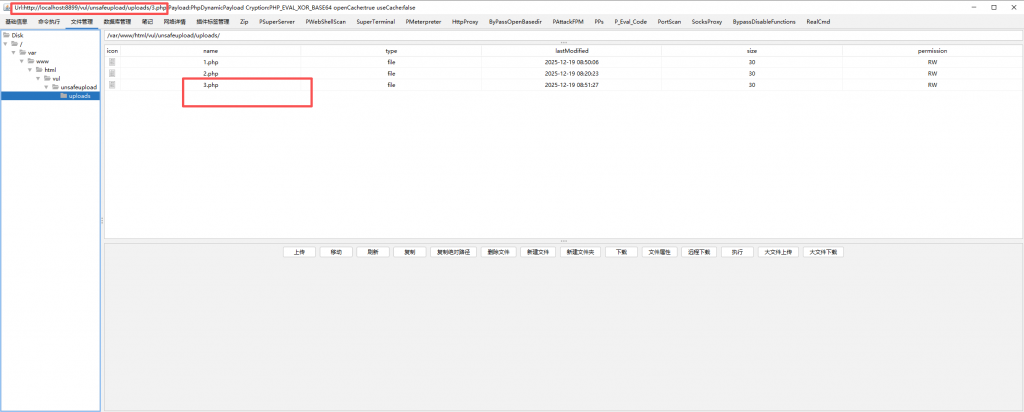
Task: Click the 移动 move button
Action: [336, 252]
